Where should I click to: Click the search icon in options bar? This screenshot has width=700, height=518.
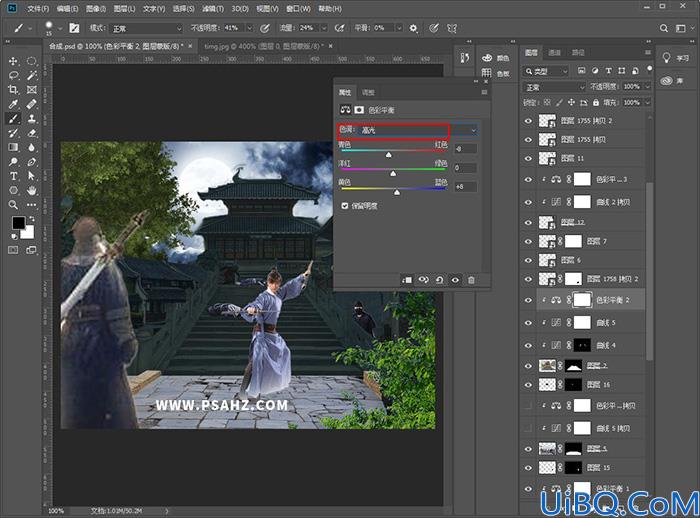[x=664, y=28]
